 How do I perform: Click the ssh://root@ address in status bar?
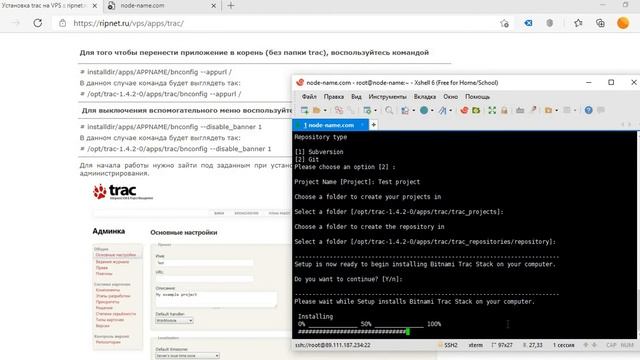(333, 345)
